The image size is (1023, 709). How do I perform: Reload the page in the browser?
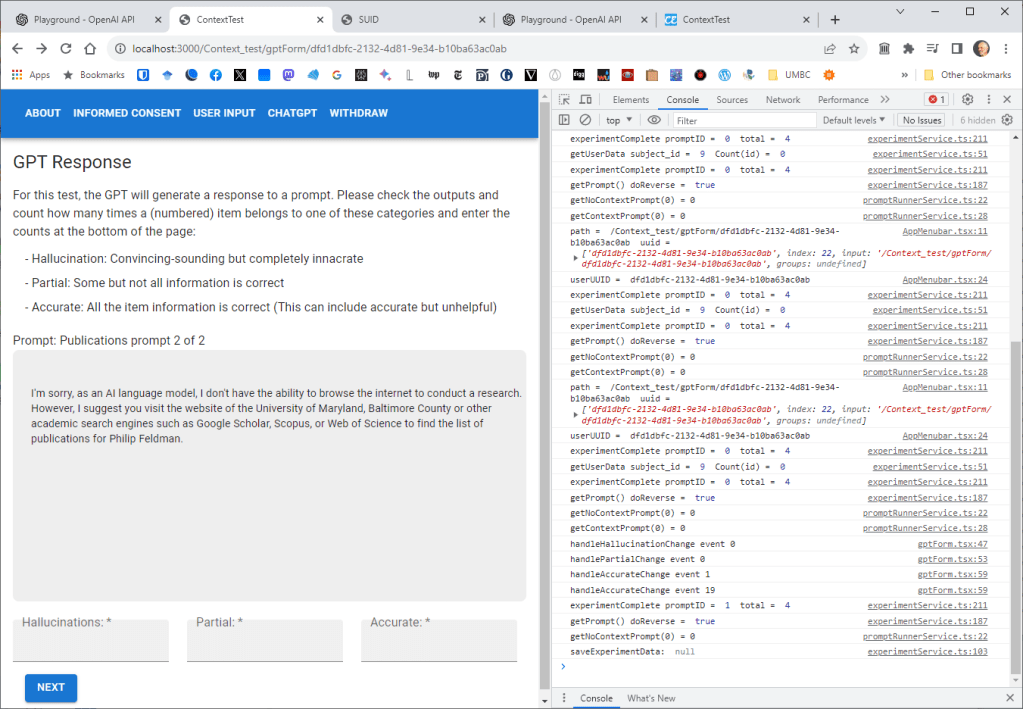(x=66, y=48)
